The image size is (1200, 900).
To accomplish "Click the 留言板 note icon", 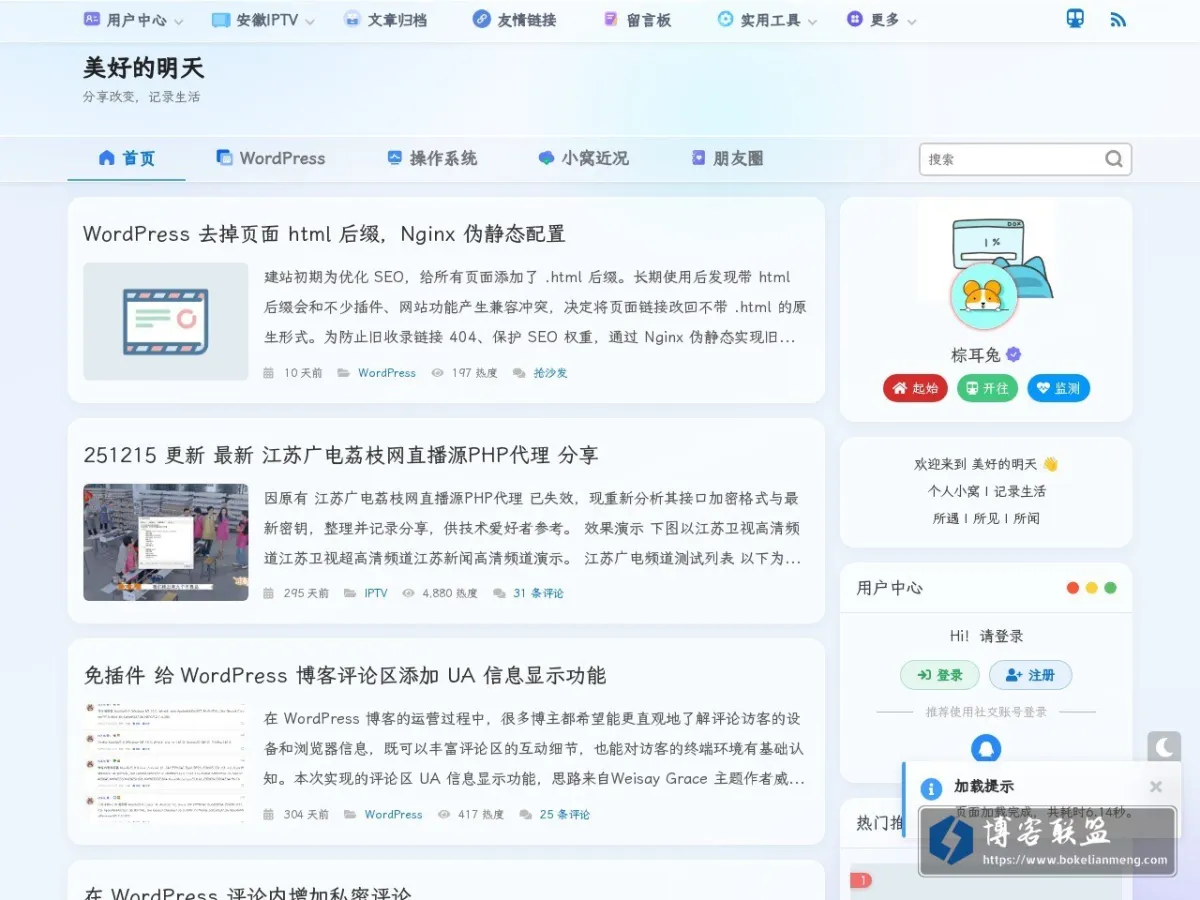I will 611,19.
